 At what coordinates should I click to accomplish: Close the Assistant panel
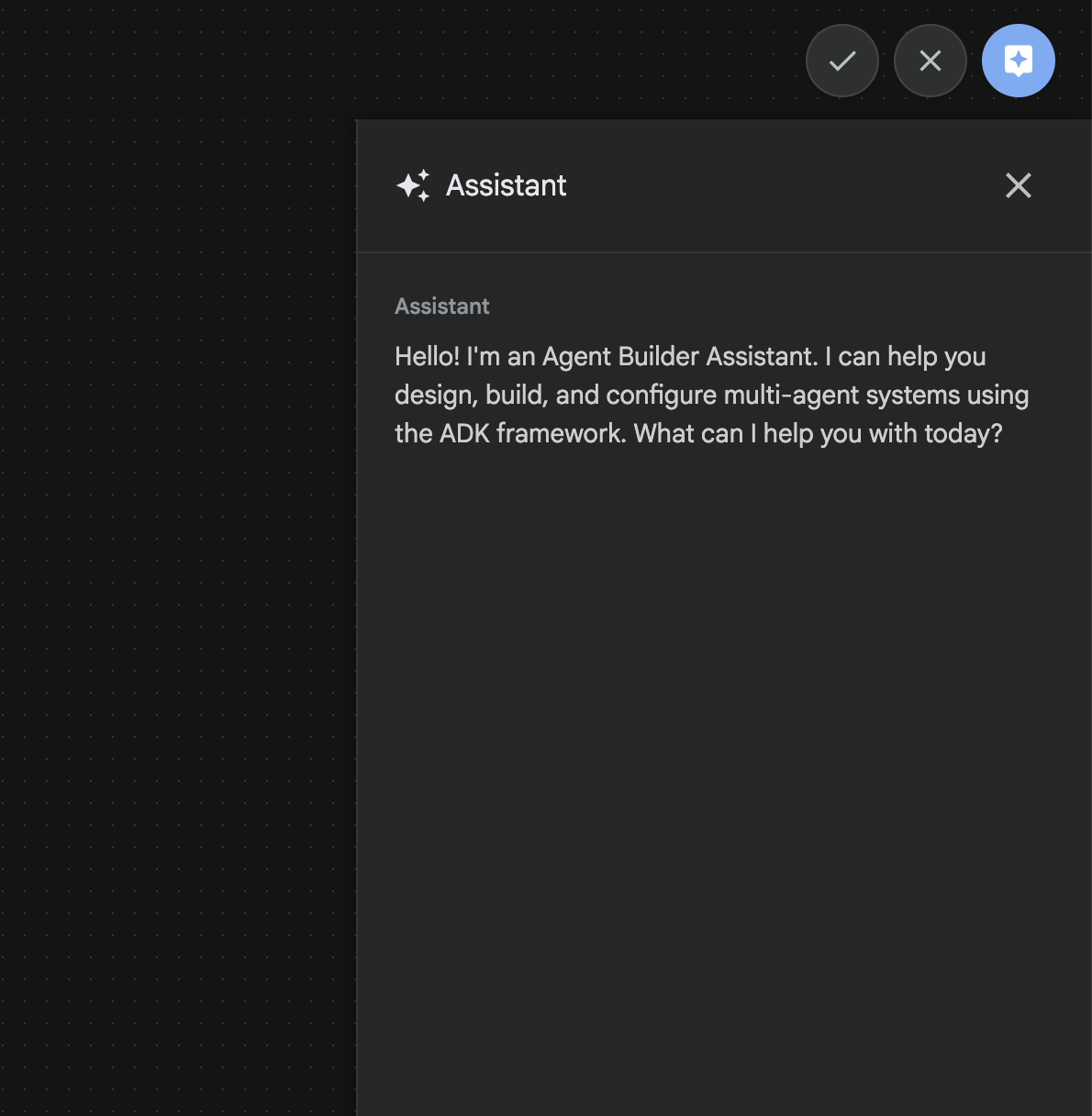click(1018, 185)
